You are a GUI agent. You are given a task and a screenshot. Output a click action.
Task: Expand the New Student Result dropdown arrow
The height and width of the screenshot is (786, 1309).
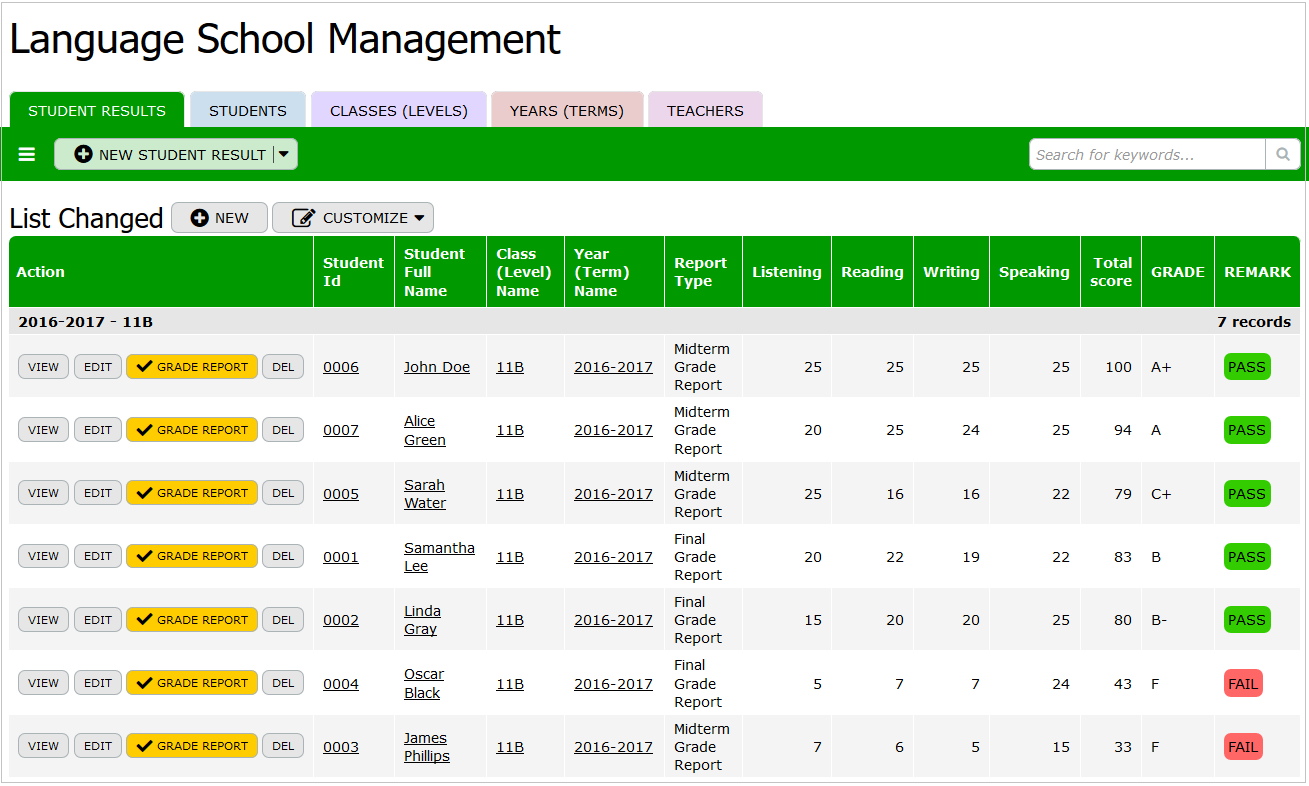pos(284,154)
